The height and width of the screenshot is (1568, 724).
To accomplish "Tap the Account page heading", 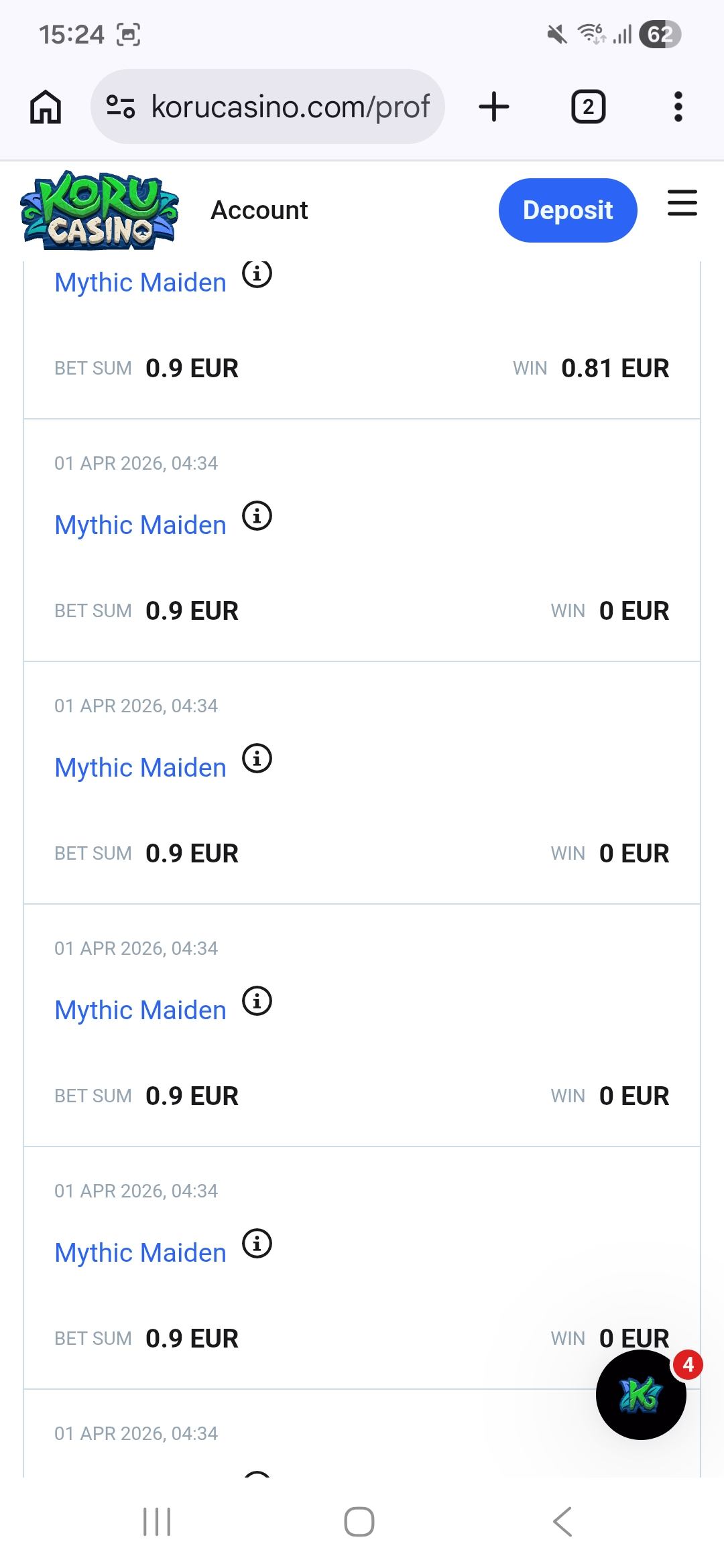I will pos(259,210).
